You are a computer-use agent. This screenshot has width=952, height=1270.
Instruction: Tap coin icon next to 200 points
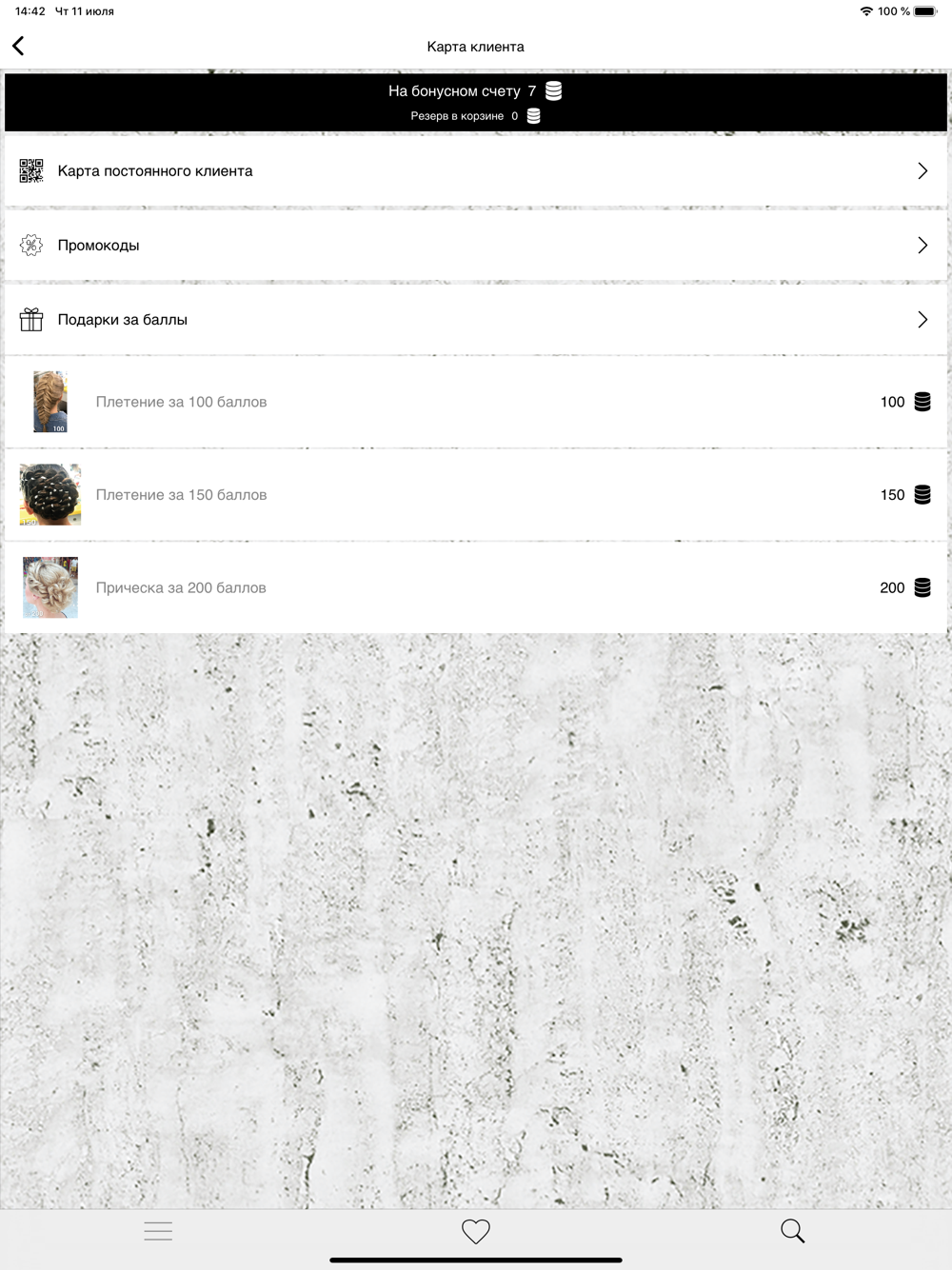[x=922, y=587]
